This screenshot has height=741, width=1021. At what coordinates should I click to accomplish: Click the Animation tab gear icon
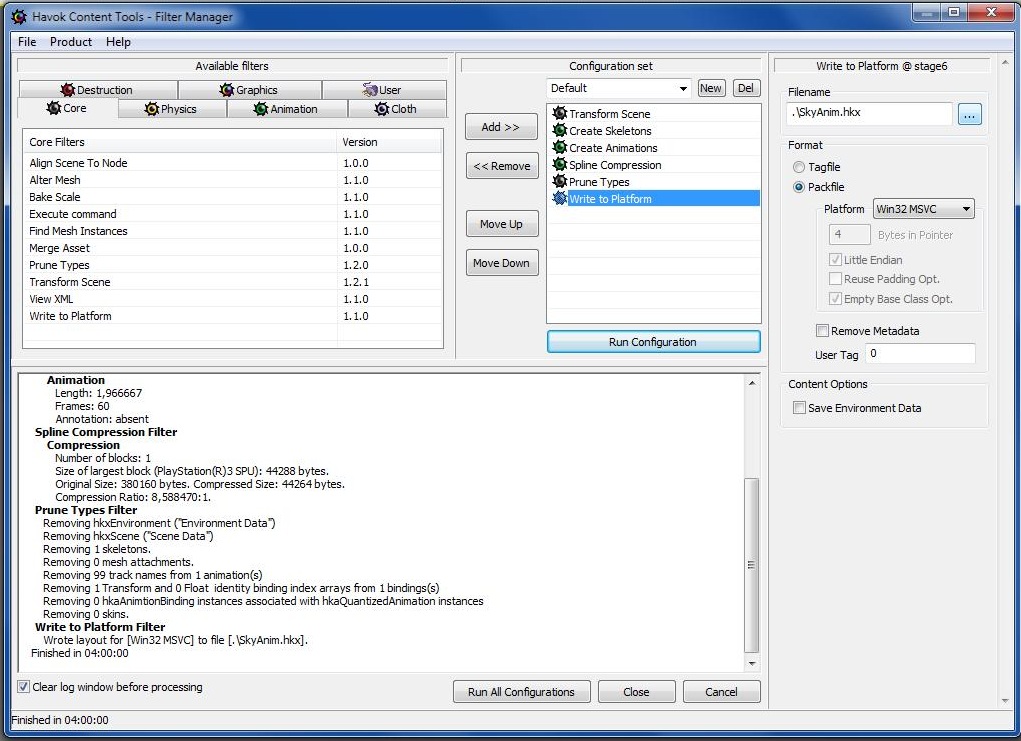tap(260, 109)
